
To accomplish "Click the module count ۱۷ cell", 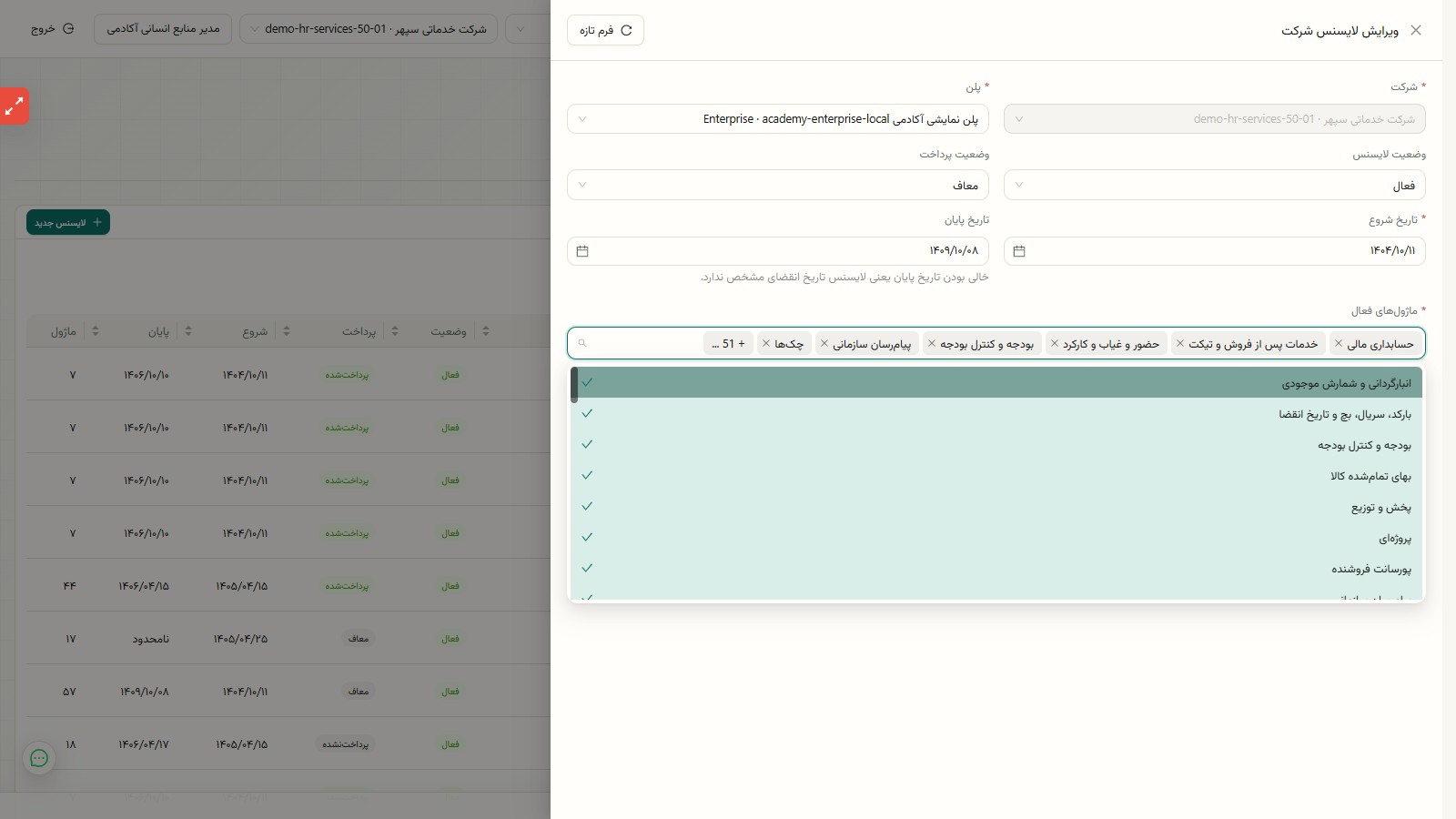I will tap(71, 639).
